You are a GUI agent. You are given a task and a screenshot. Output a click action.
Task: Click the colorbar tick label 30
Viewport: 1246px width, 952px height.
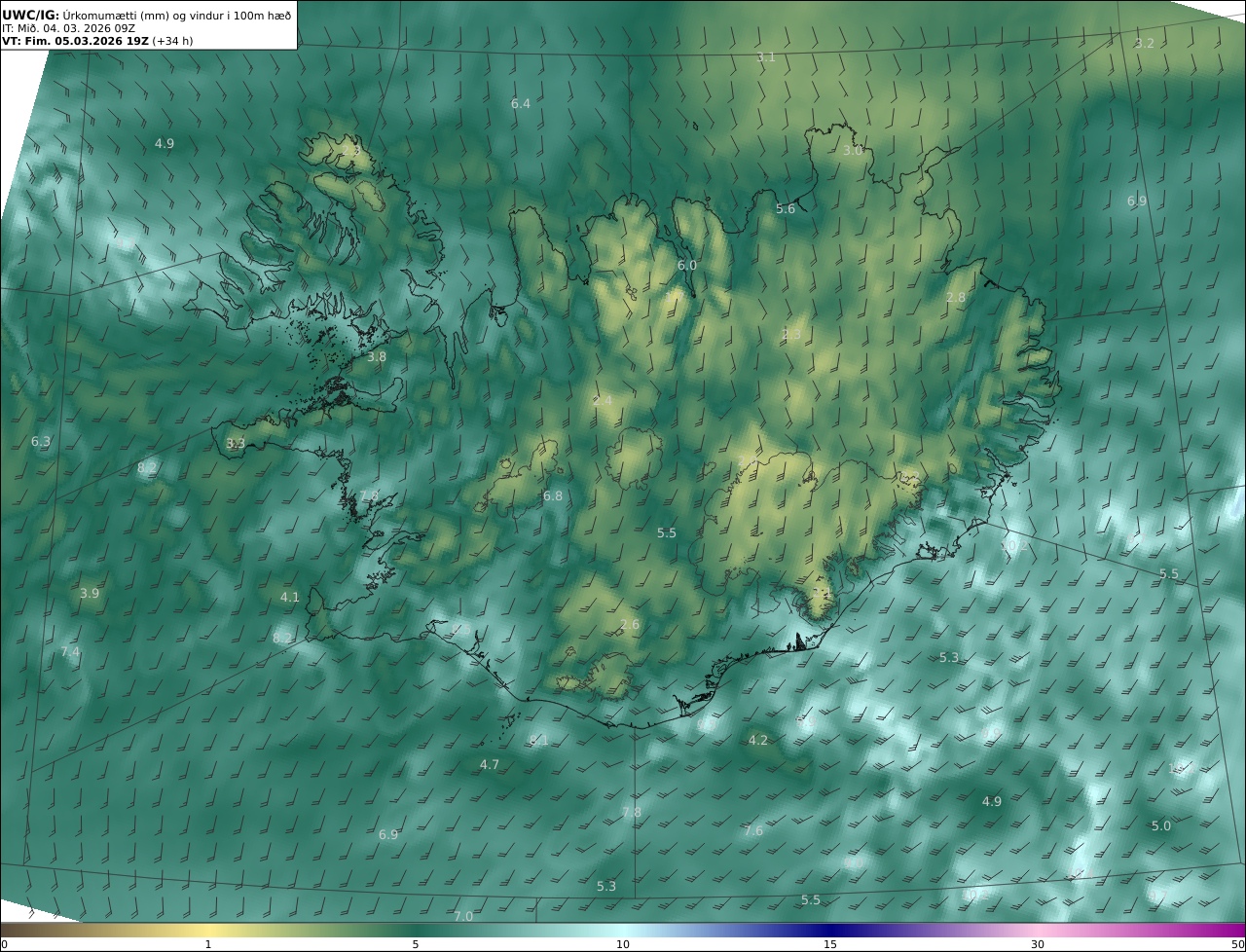[x=1038, y=944]
